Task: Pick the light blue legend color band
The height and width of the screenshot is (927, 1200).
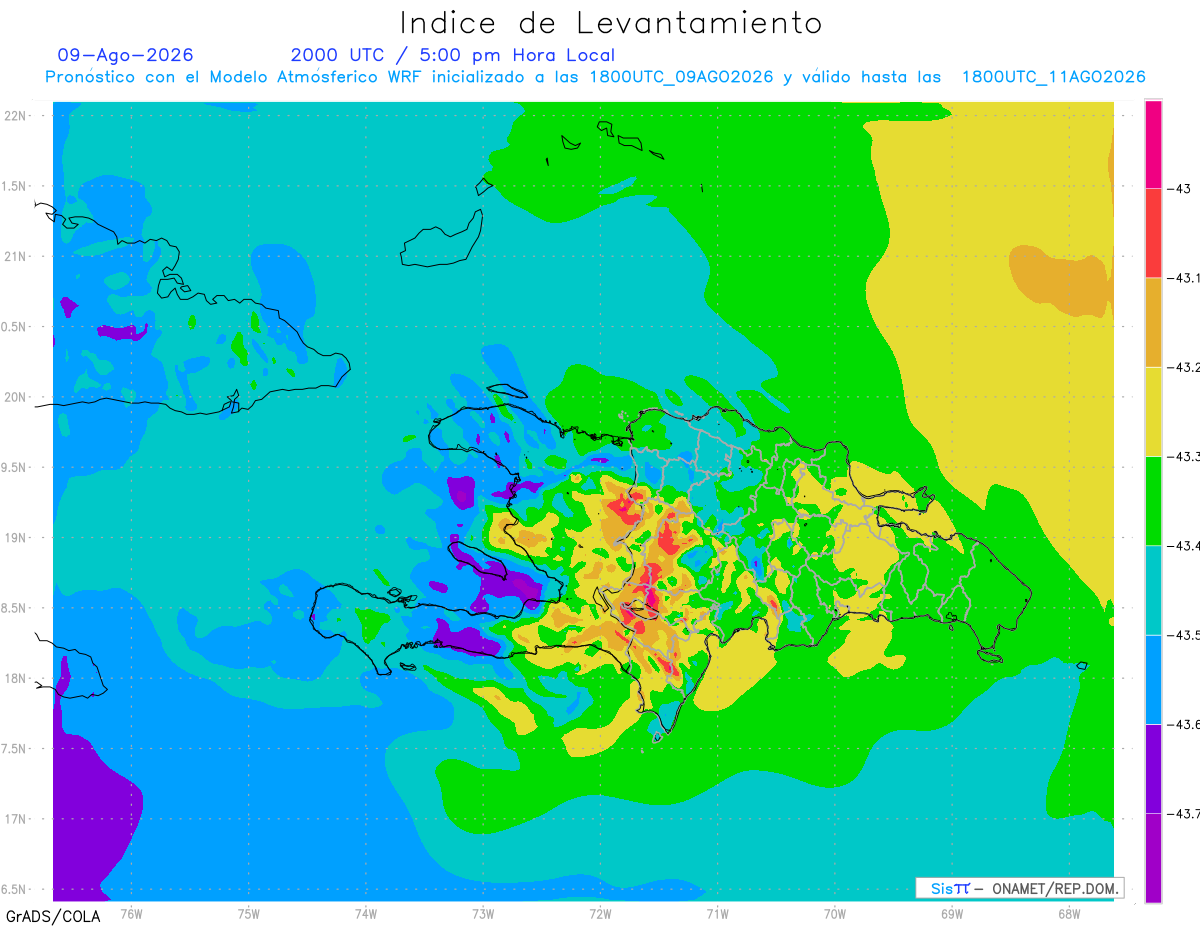Action: click(x=1153, y=679)
